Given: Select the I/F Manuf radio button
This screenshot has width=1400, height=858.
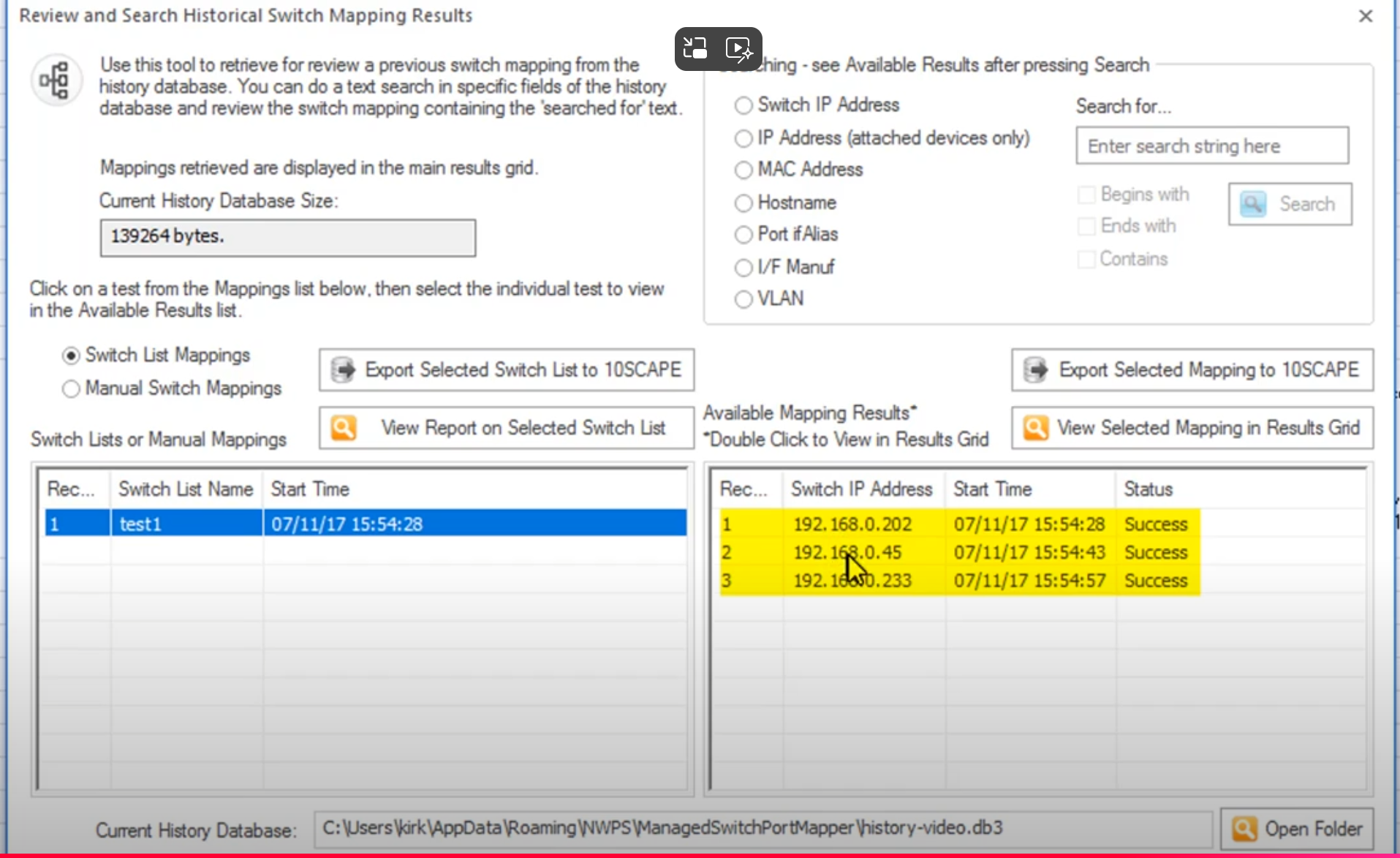Looking at the screenshot, I should click(743, 267).
